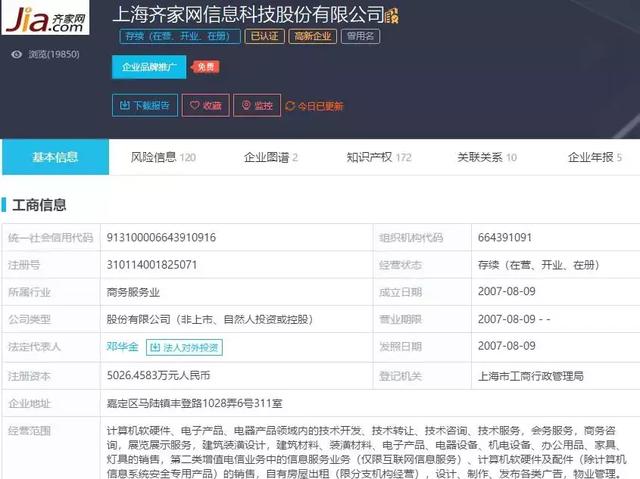The image size is (640, 479).
Task: Click the 工商信息 section heading
Action: click(x=39, y=205)
